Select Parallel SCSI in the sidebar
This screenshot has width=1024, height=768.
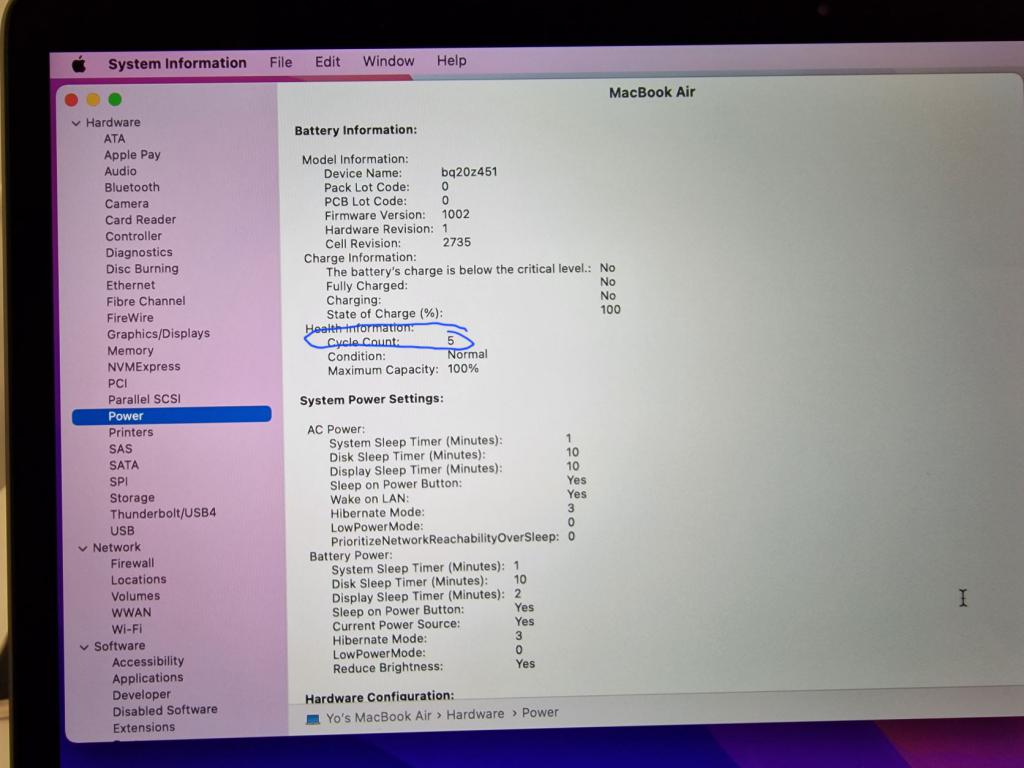tap(144, 399)
